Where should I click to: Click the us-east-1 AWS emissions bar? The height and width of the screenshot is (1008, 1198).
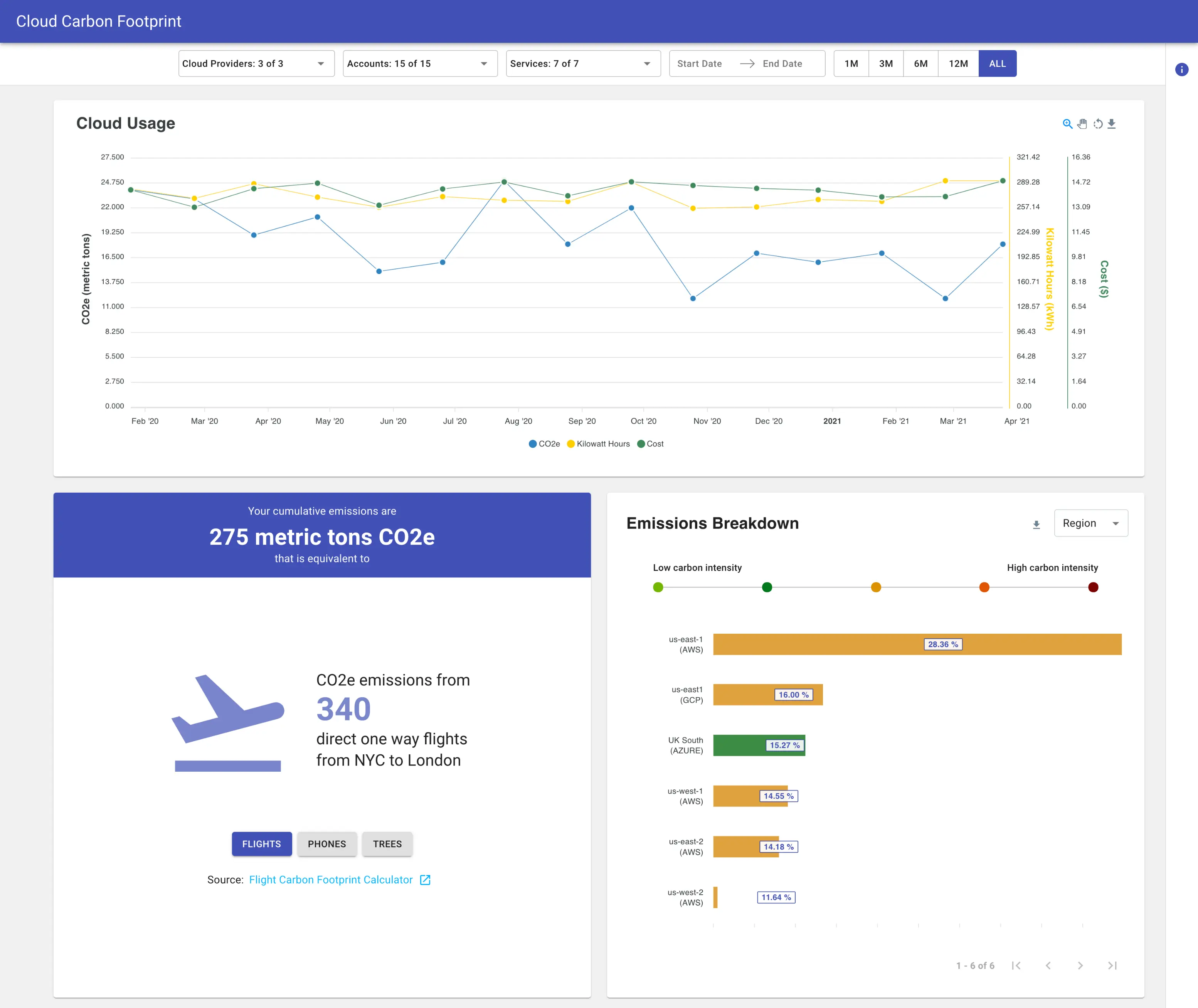coord(917,645)
